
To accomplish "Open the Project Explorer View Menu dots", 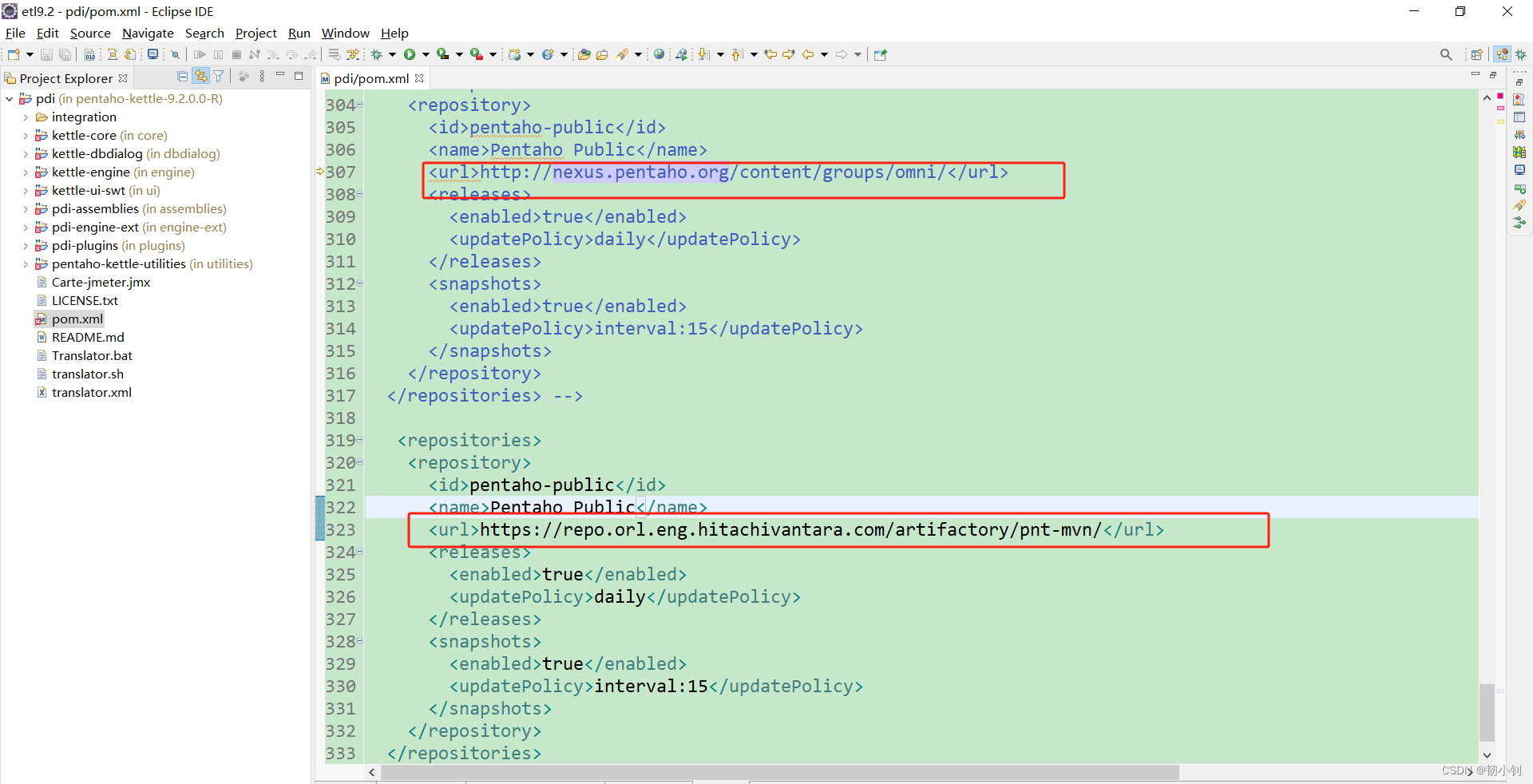I will click(x=262, y=77).
